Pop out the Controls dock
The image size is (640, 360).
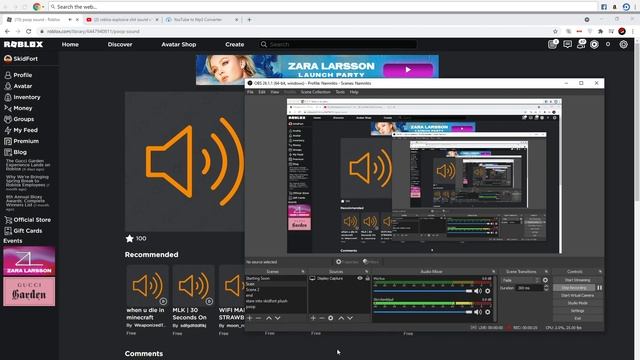pyautogui.click(x=600, y=271)
